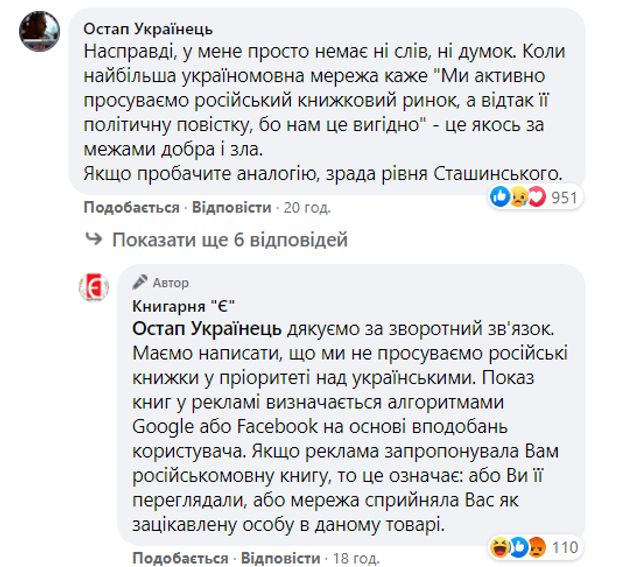The height and width of the screenshot is (567, 640).
Task: Expand Показати ще 6 відповідей
Action: pyautogui.click(x=229, y=240)
